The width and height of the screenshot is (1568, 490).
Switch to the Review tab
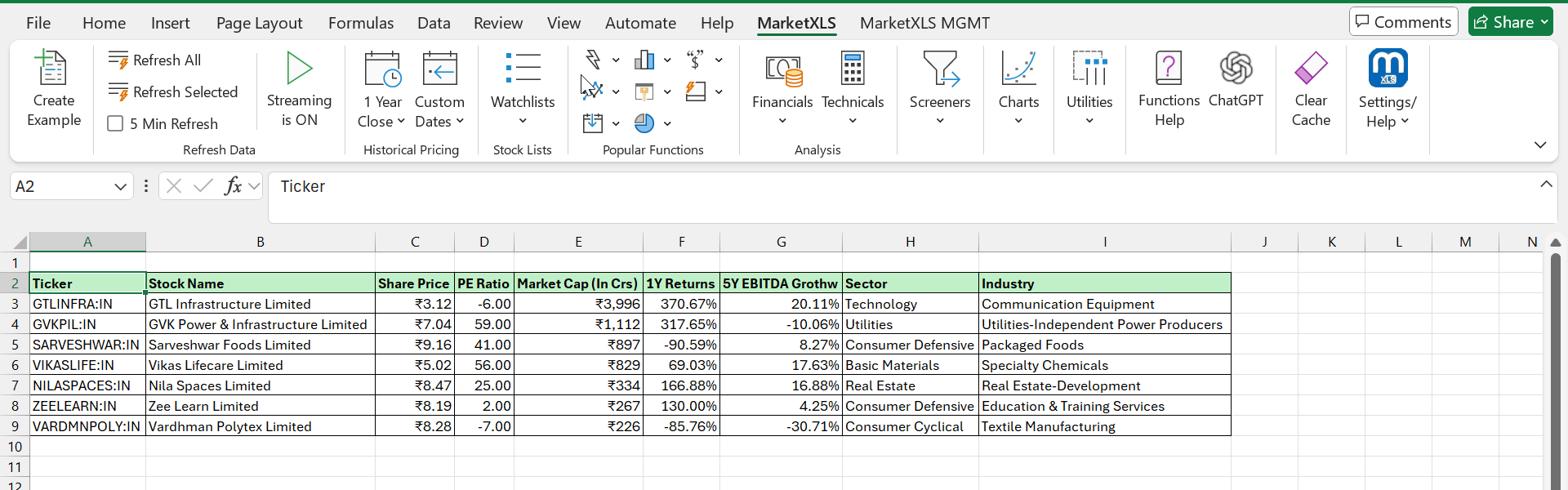click(498, 23)
